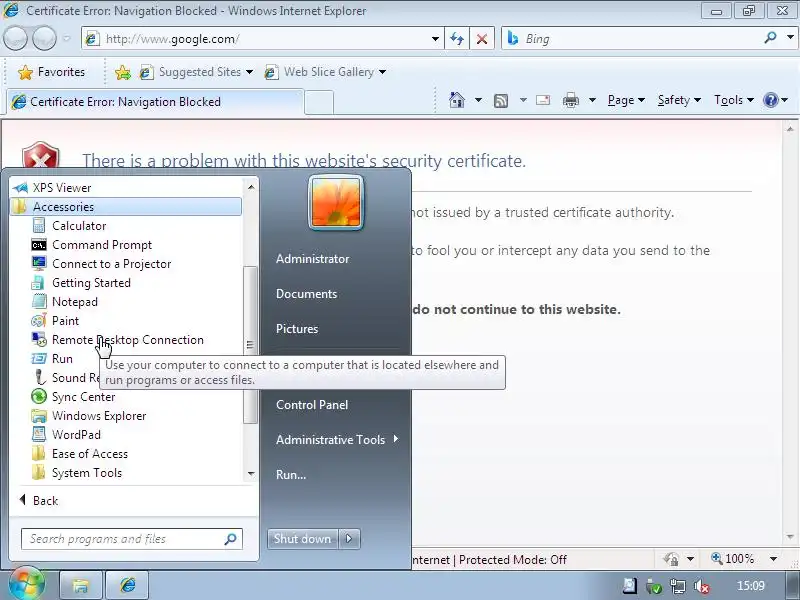Click the muted volume tray icon
The width and height of the screenshot is (800, 600).
click(702, 587)
